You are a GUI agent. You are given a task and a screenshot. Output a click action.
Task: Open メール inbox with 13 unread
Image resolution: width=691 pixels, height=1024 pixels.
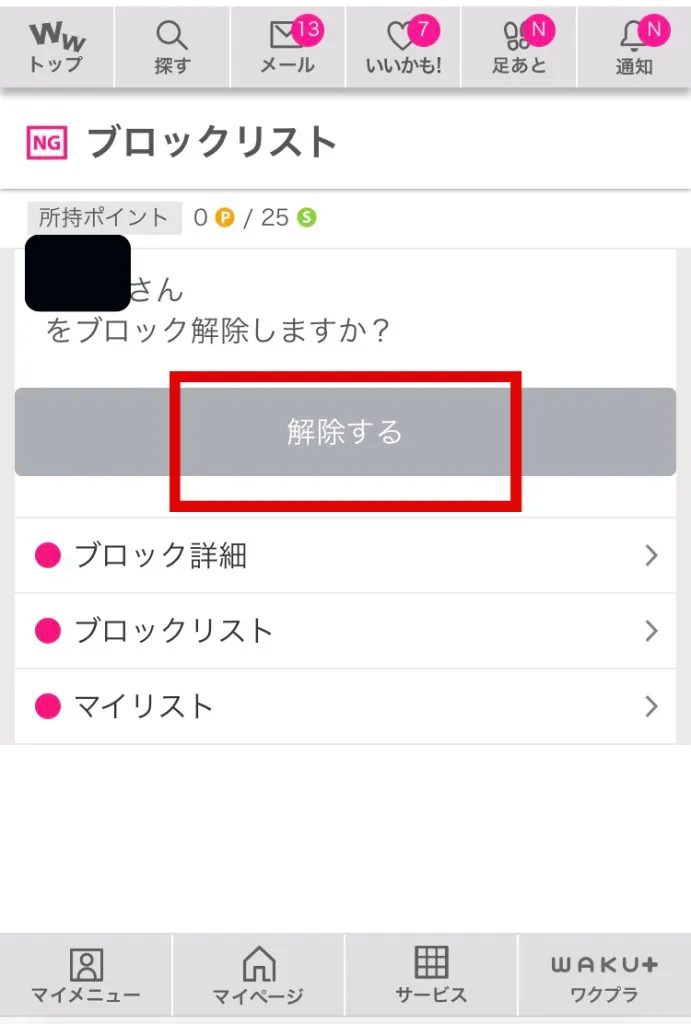coord(287,45)
